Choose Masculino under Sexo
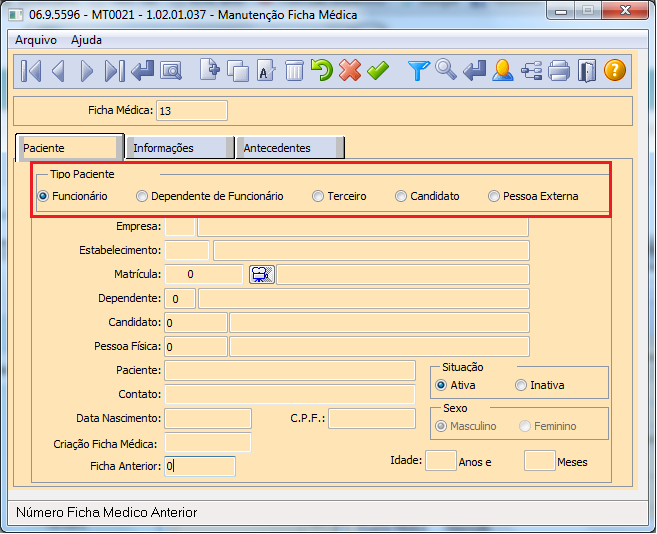Screen dimensions: 657x534 (441, 426)
